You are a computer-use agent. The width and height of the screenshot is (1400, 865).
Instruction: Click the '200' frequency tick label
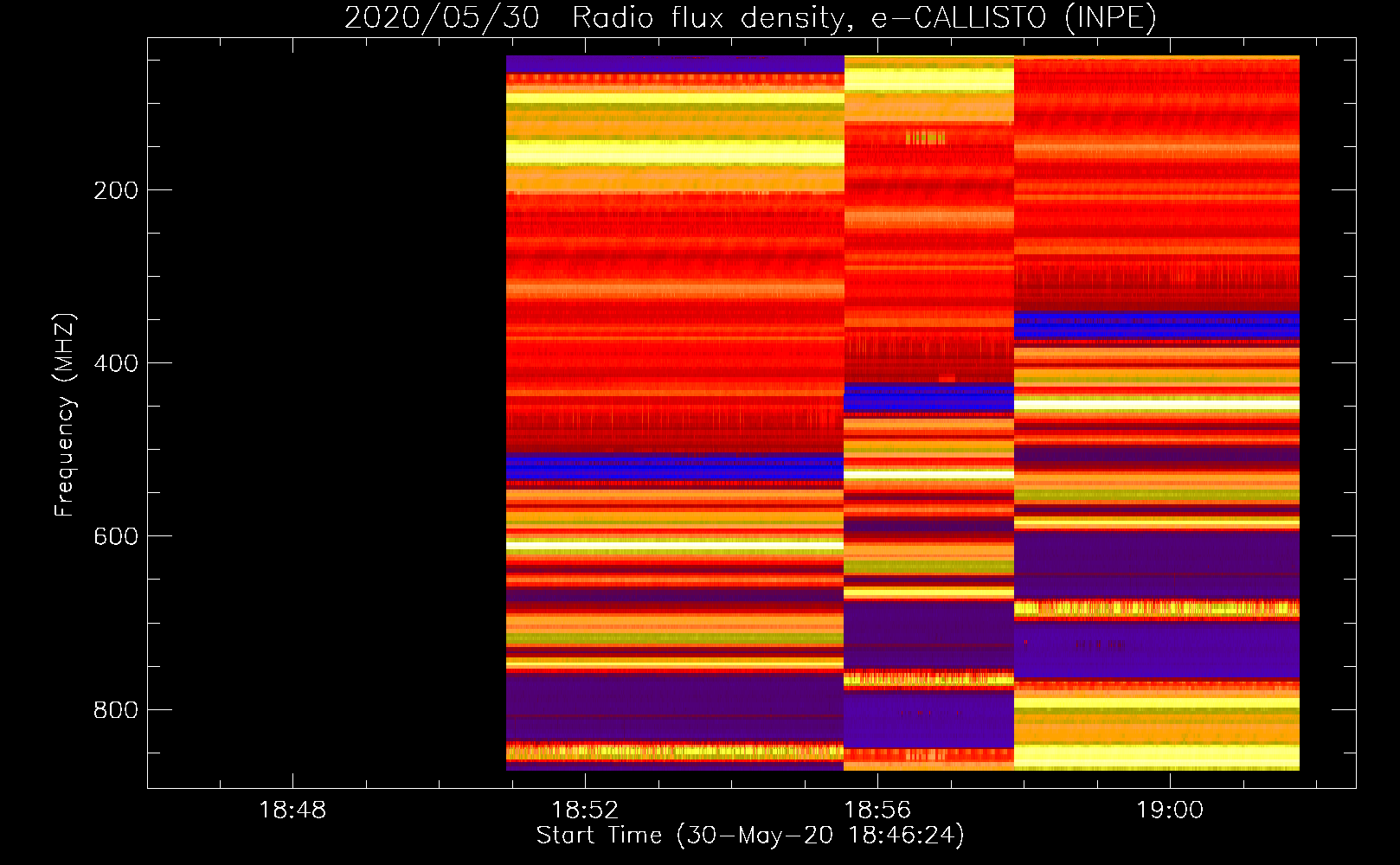point(116,190)
